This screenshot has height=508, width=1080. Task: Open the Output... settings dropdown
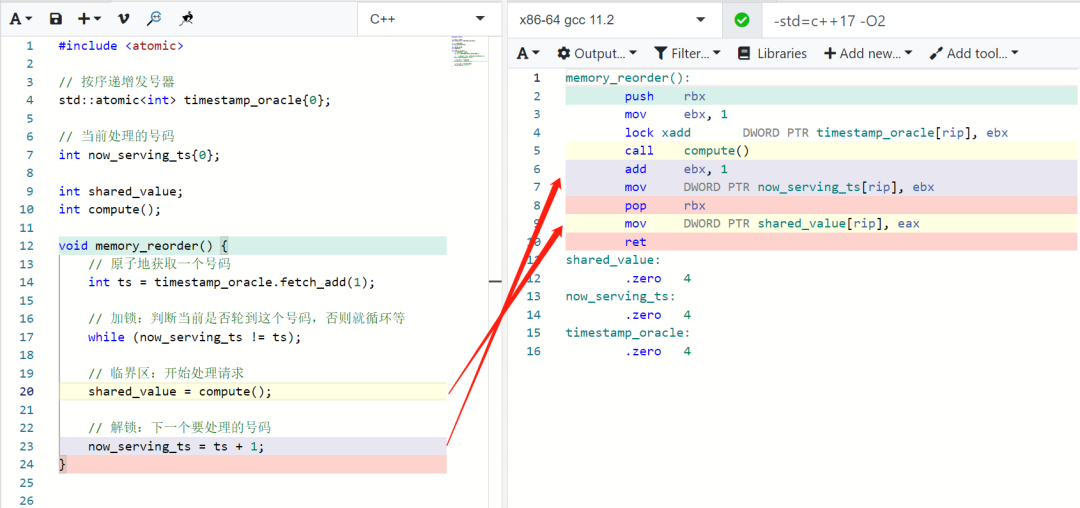coord(597,53)
